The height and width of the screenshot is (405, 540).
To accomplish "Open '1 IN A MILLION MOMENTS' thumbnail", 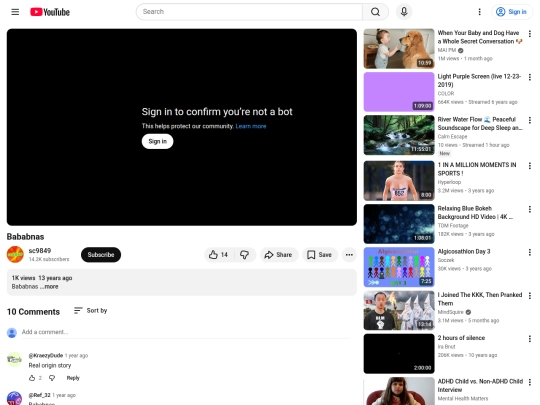I will (399, 180).
